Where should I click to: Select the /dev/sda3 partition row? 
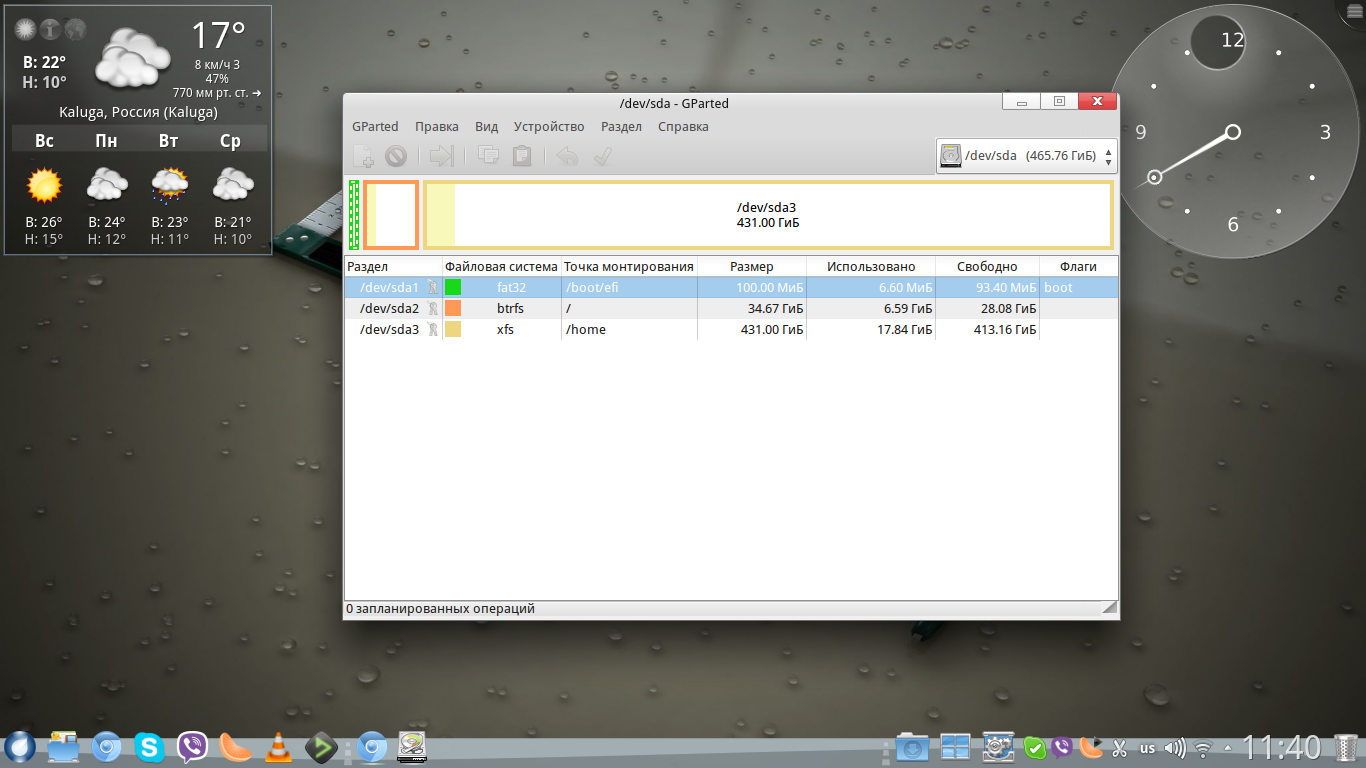tap(731, 329)
